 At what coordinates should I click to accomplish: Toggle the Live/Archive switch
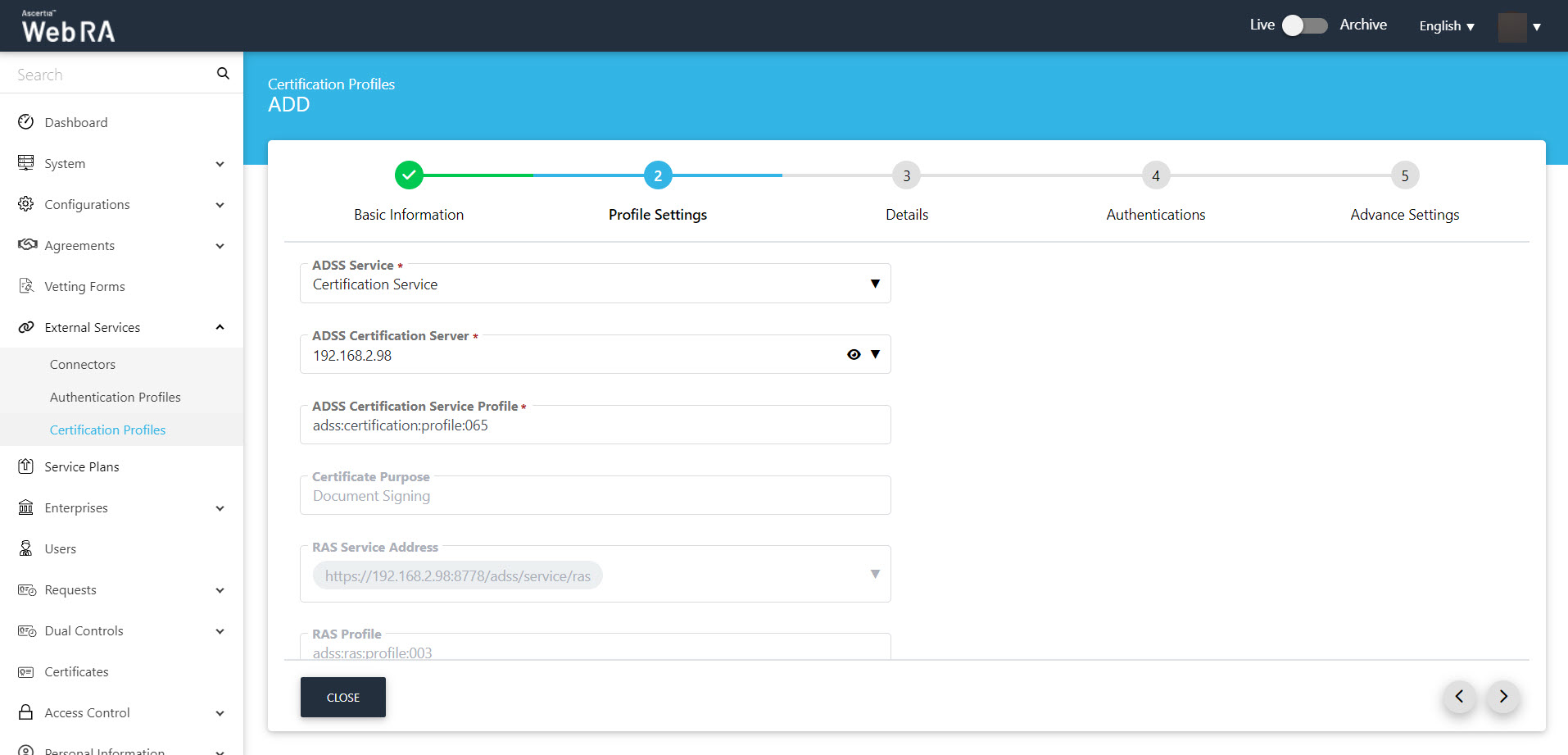(1304, 25)
